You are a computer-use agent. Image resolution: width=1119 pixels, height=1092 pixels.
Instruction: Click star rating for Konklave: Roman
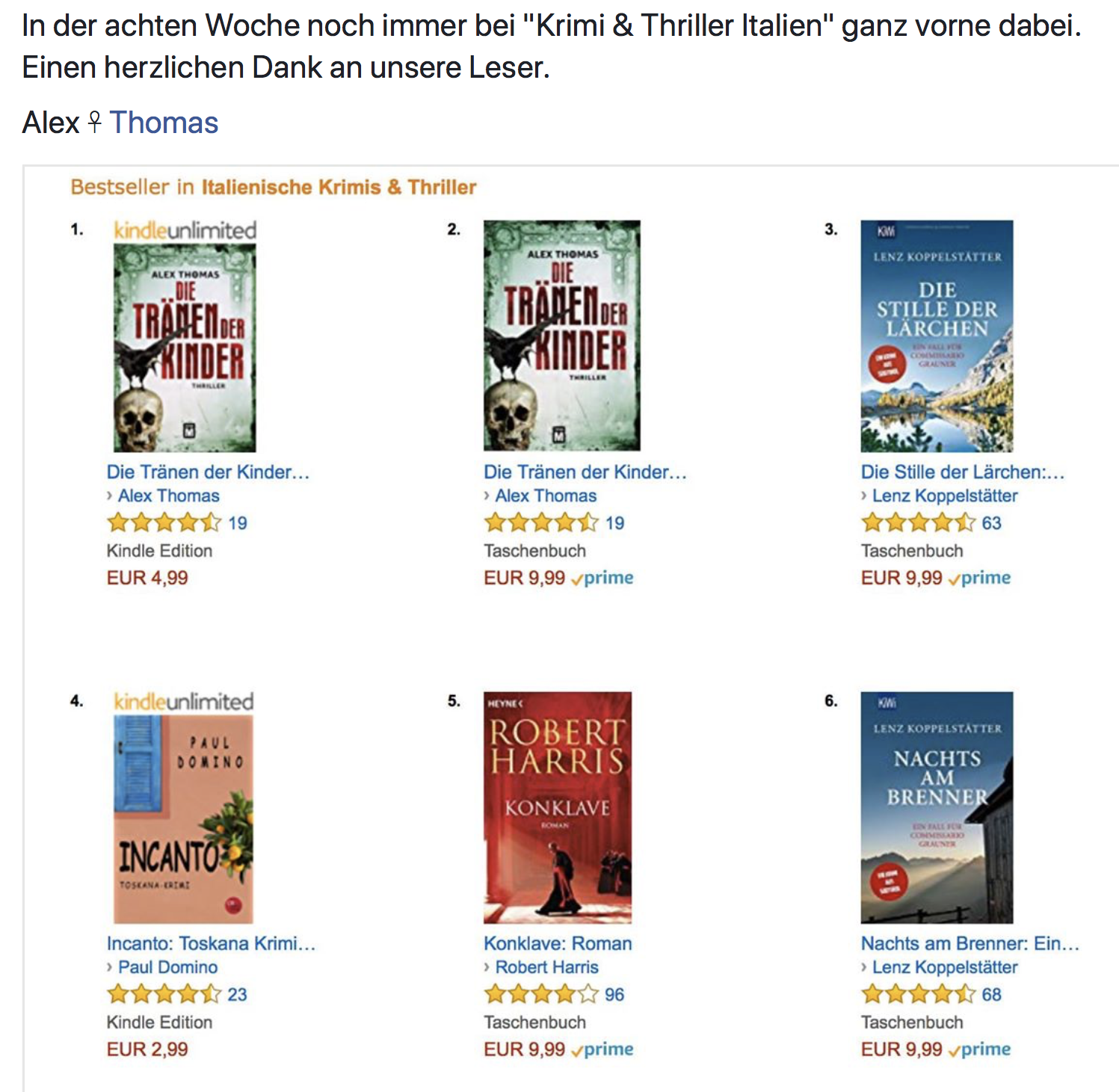pyautogui.click(x=542, y=994)
